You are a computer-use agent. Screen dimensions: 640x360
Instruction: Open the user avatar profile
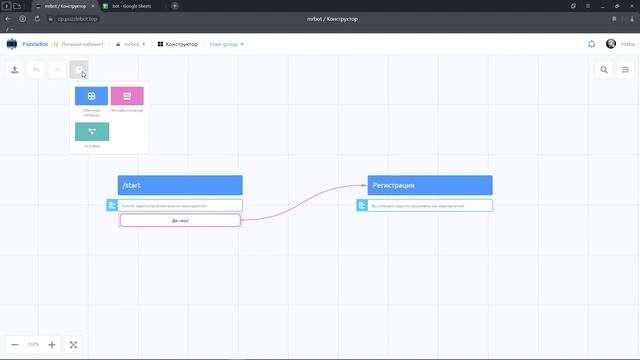click(611, 44)
